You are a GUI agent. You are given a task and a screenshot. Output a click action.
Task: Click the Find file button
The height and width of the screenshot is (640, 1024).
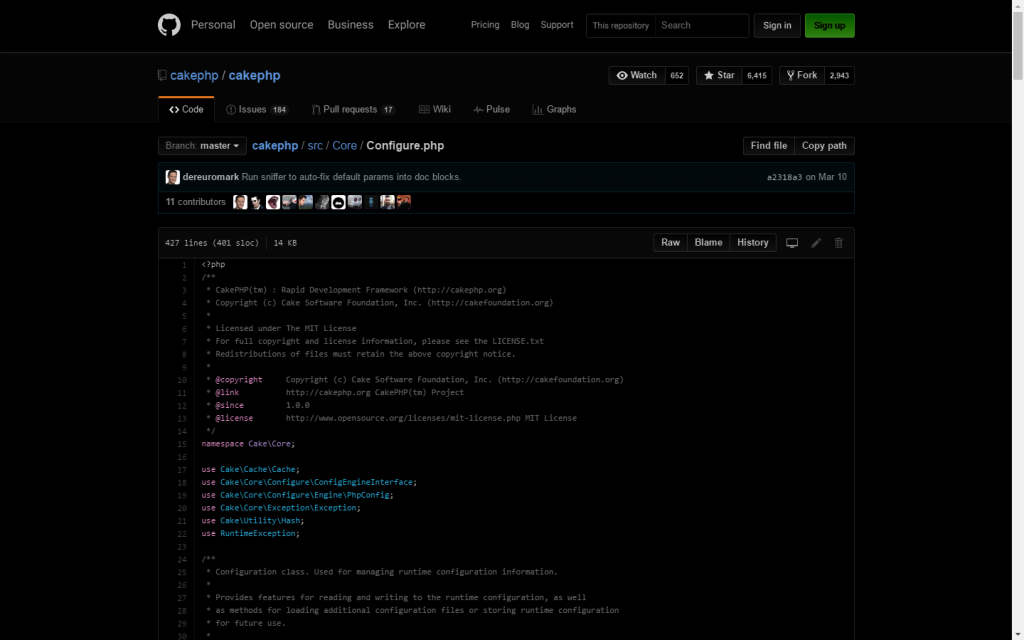(769, 146)
